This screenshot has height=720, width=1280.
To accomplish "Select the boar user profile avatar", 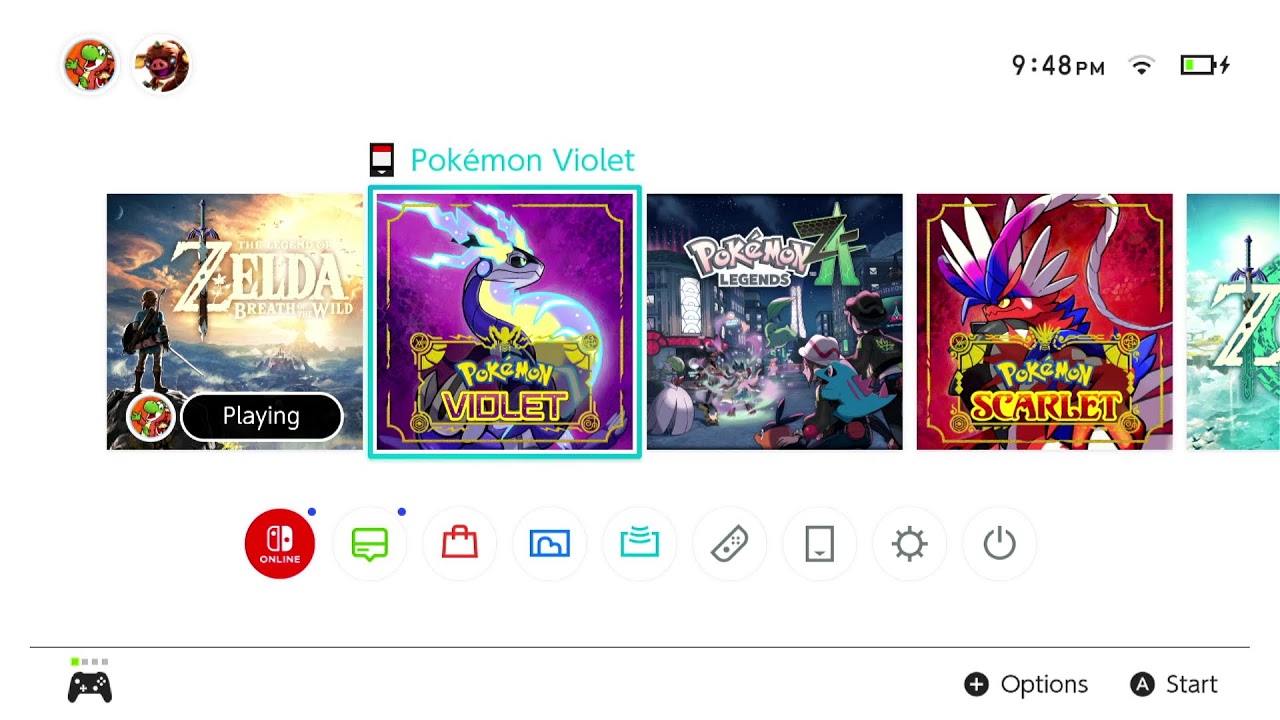I will (161, 66).
